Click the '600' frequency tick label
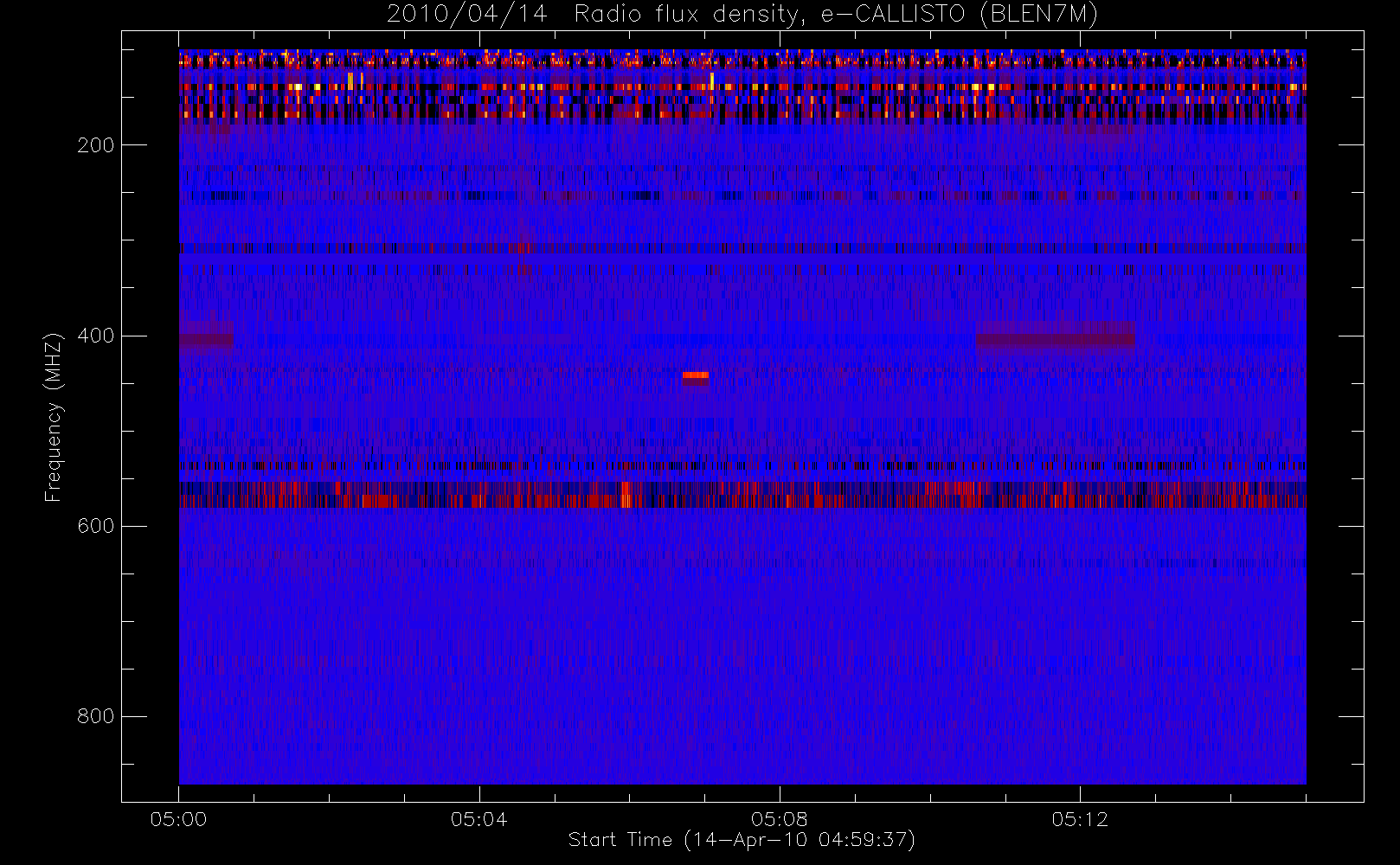 (96, 526)
